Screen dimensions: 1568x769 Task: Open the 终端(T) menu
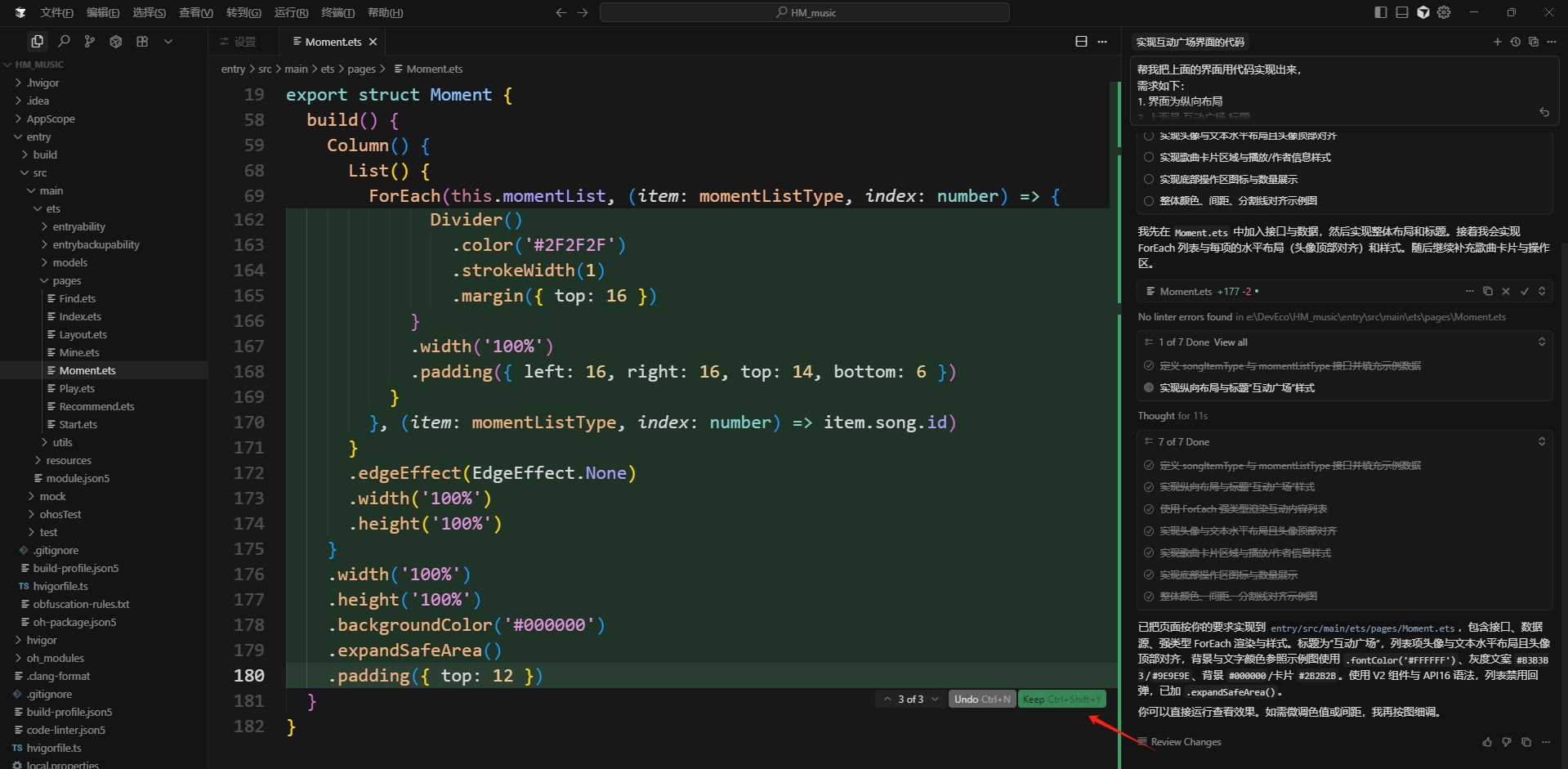pyautogui.click(x=337, y=12)
